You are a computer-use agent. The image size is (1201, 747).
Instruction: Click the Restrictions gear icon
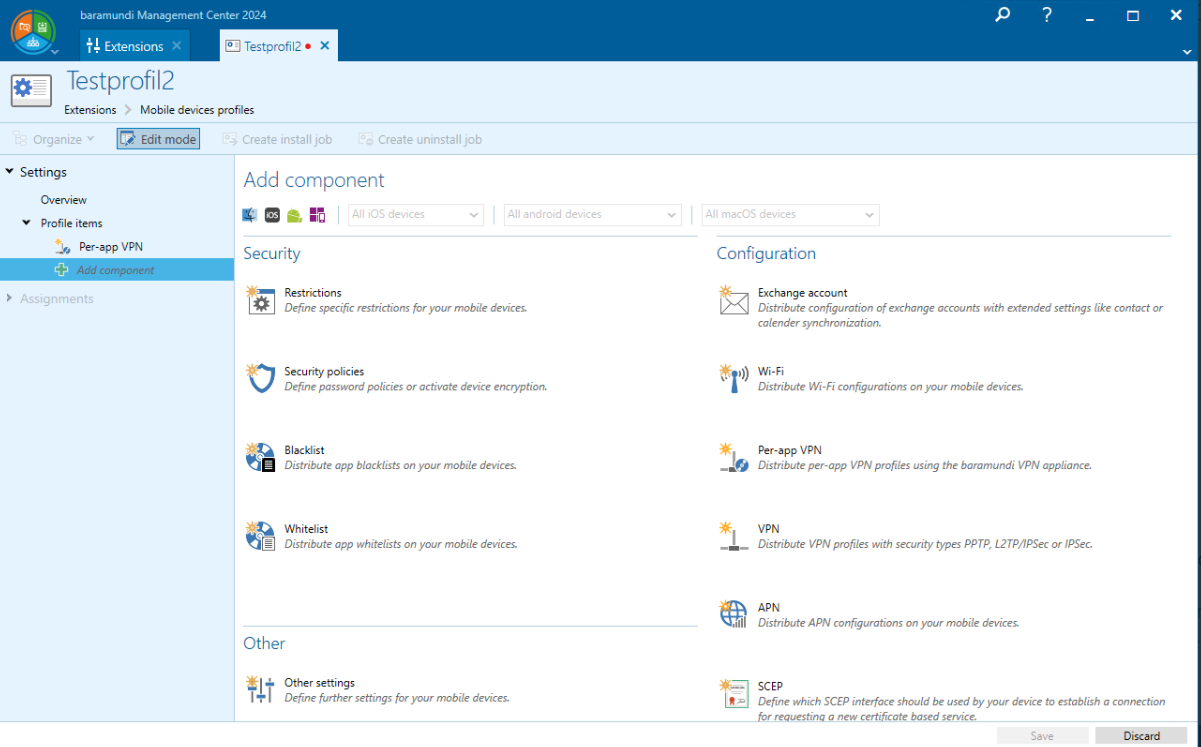click(x=260, y=300)
